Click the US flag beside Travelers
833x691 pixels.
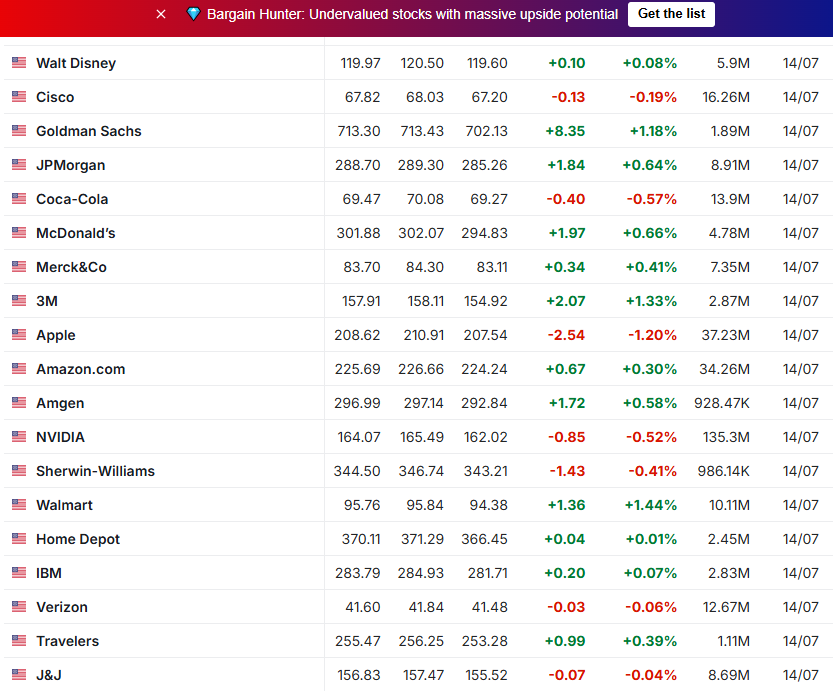tap(19, 641)
